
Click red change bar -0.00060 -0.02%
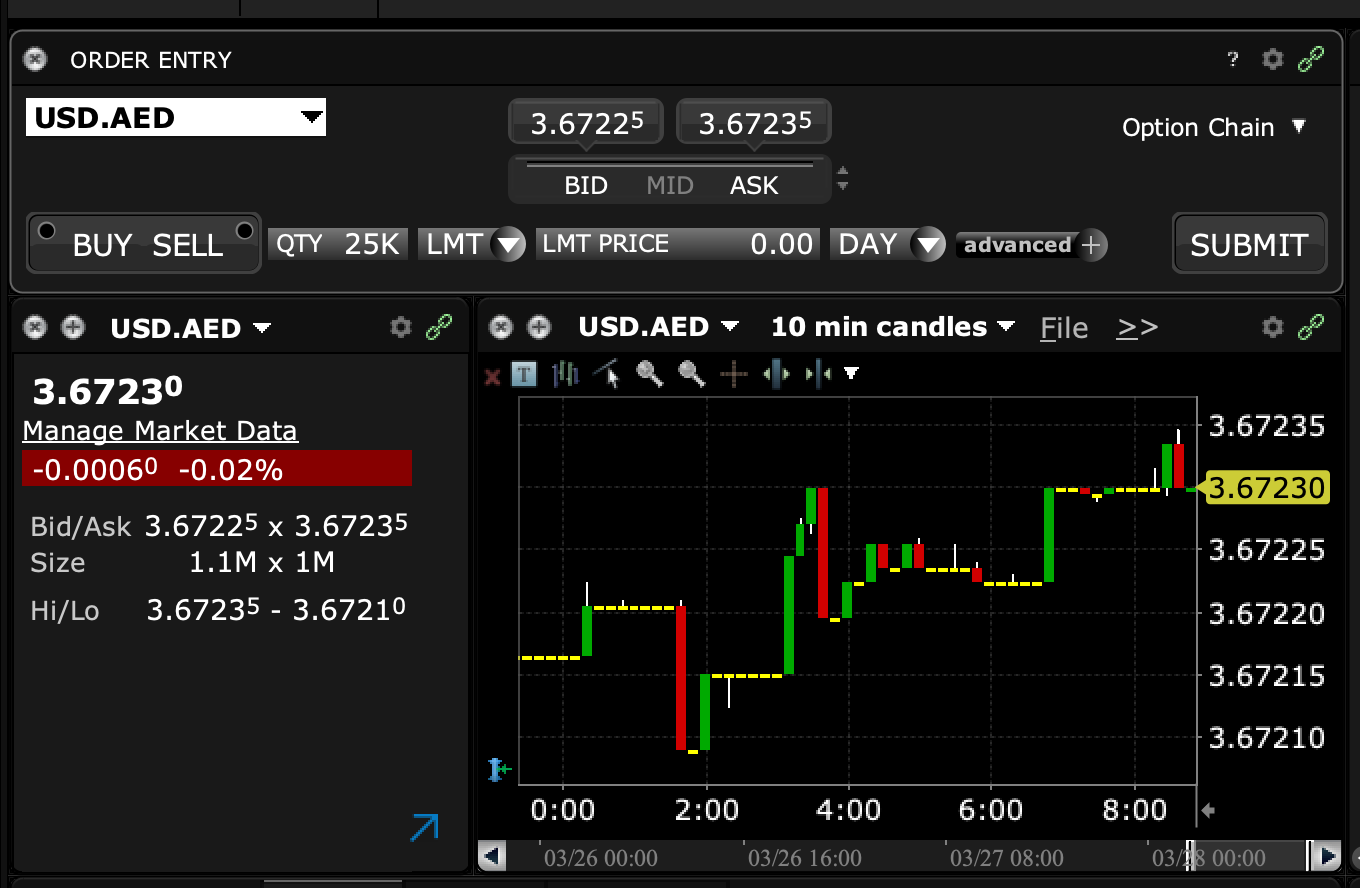[217, 469]
